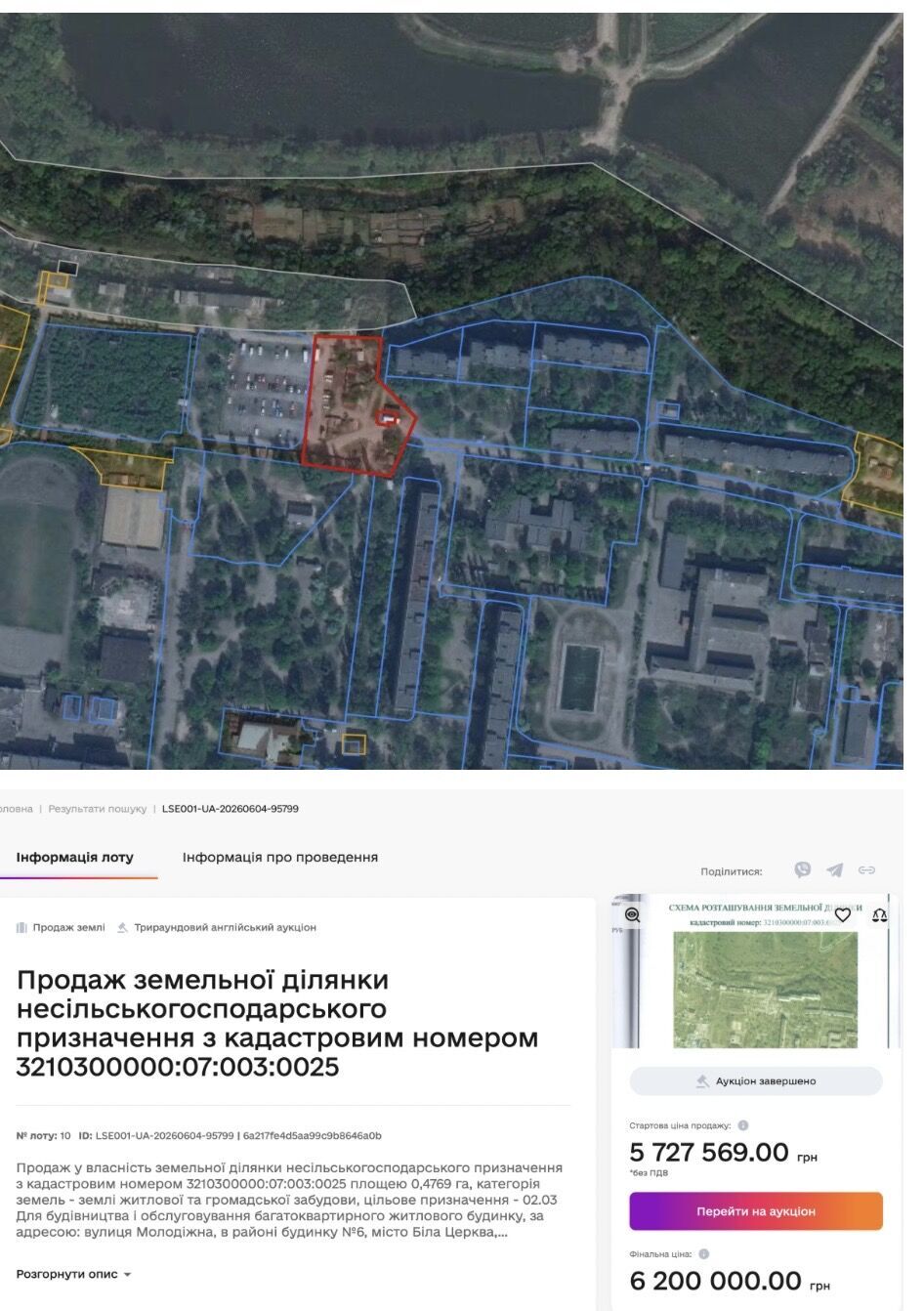Screen dimensions: 924x1311
Task: Go to Результати пошуку breadcrumb
Action: 98,809
